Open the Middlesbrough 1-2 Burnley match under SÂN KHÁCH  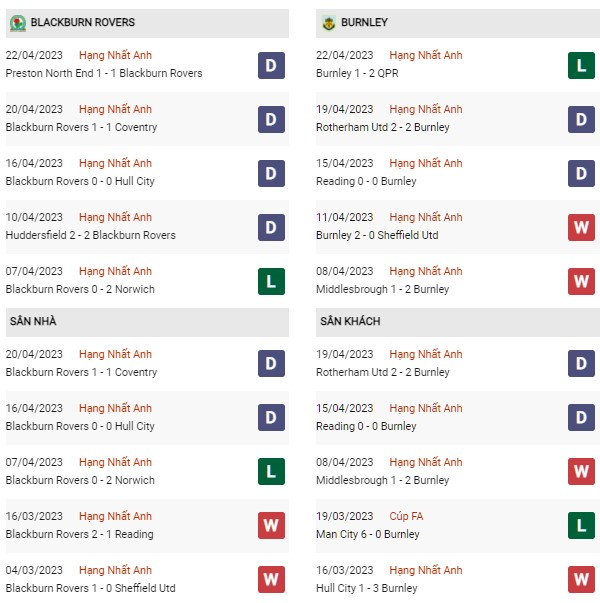point(383,480)
